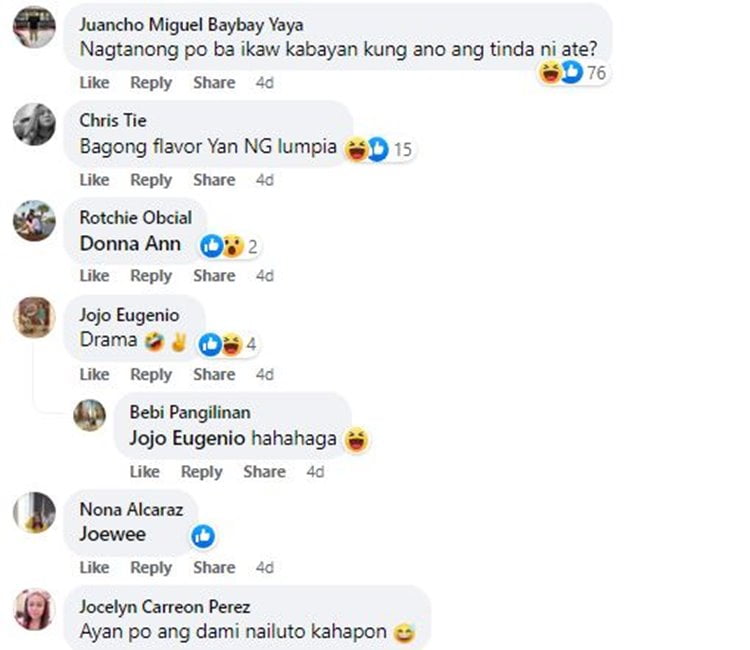Open Jocelyn Carreon Perez's profile photo
750x650 pixels.
pos(34,610)
